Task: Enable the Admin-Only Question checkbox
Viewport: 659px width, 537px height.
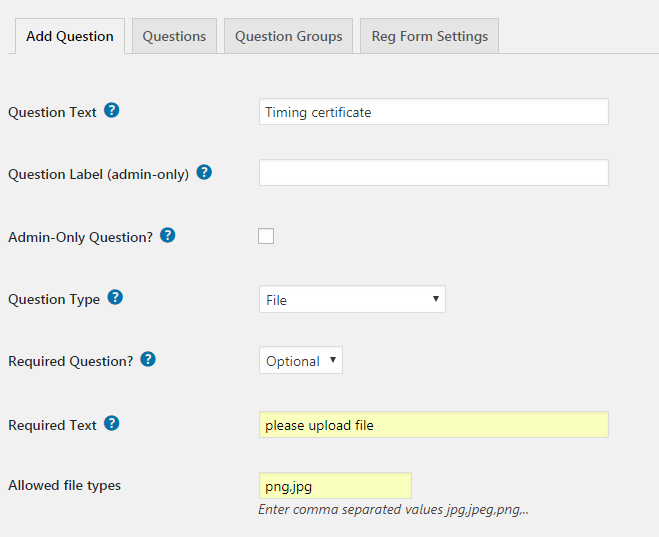Action: tap(266, 236)
